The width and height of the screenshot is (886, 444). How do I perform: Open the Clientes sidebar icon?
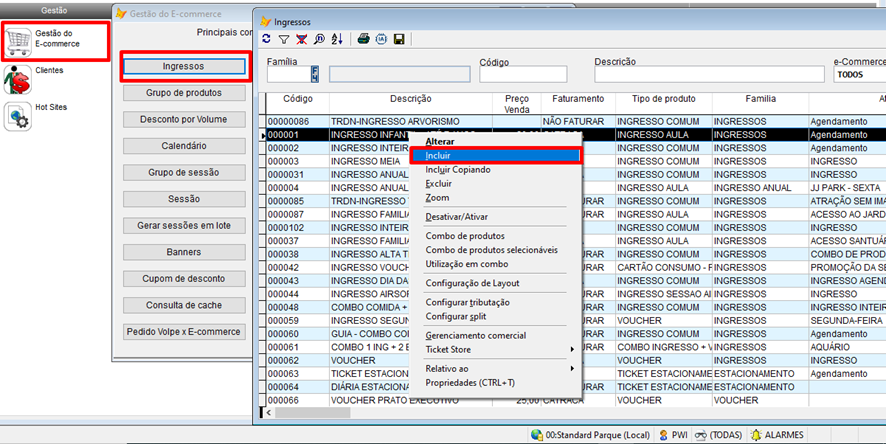(18, 78)
